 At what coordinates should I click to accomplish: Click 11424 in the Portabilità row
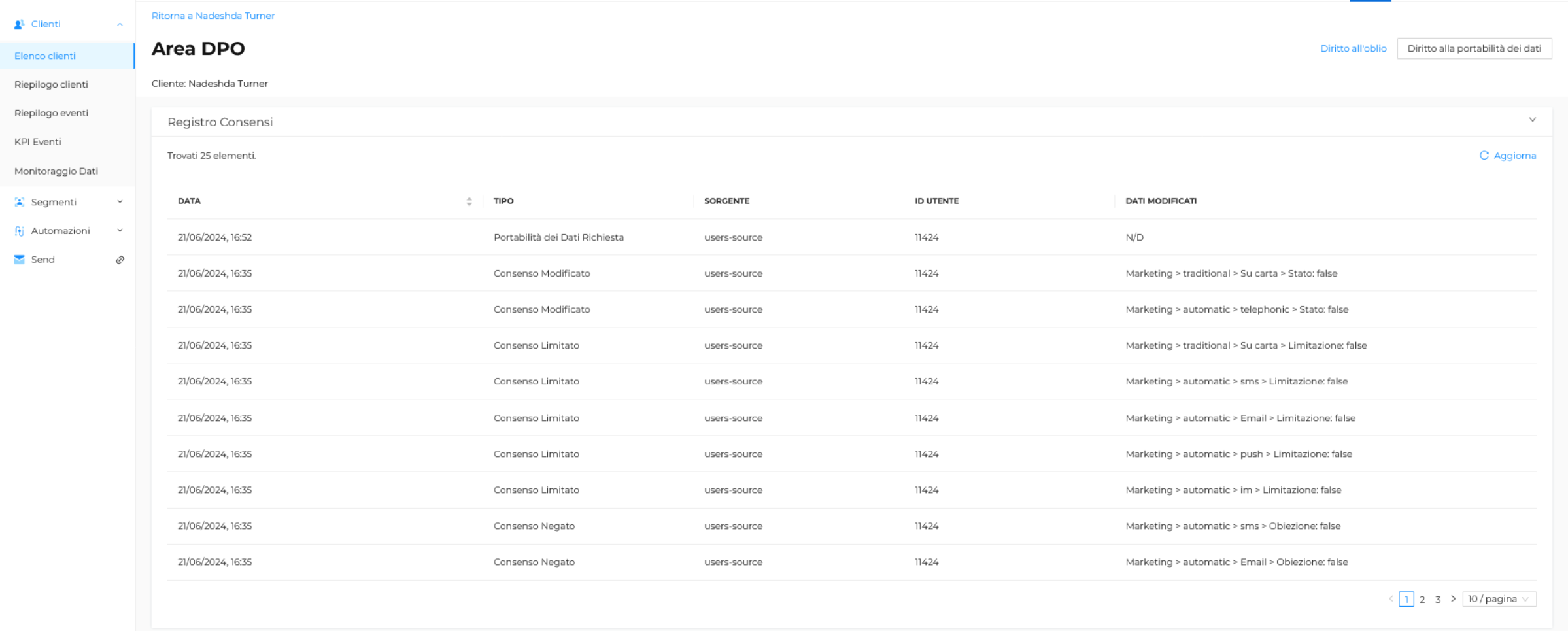point(927,237)
